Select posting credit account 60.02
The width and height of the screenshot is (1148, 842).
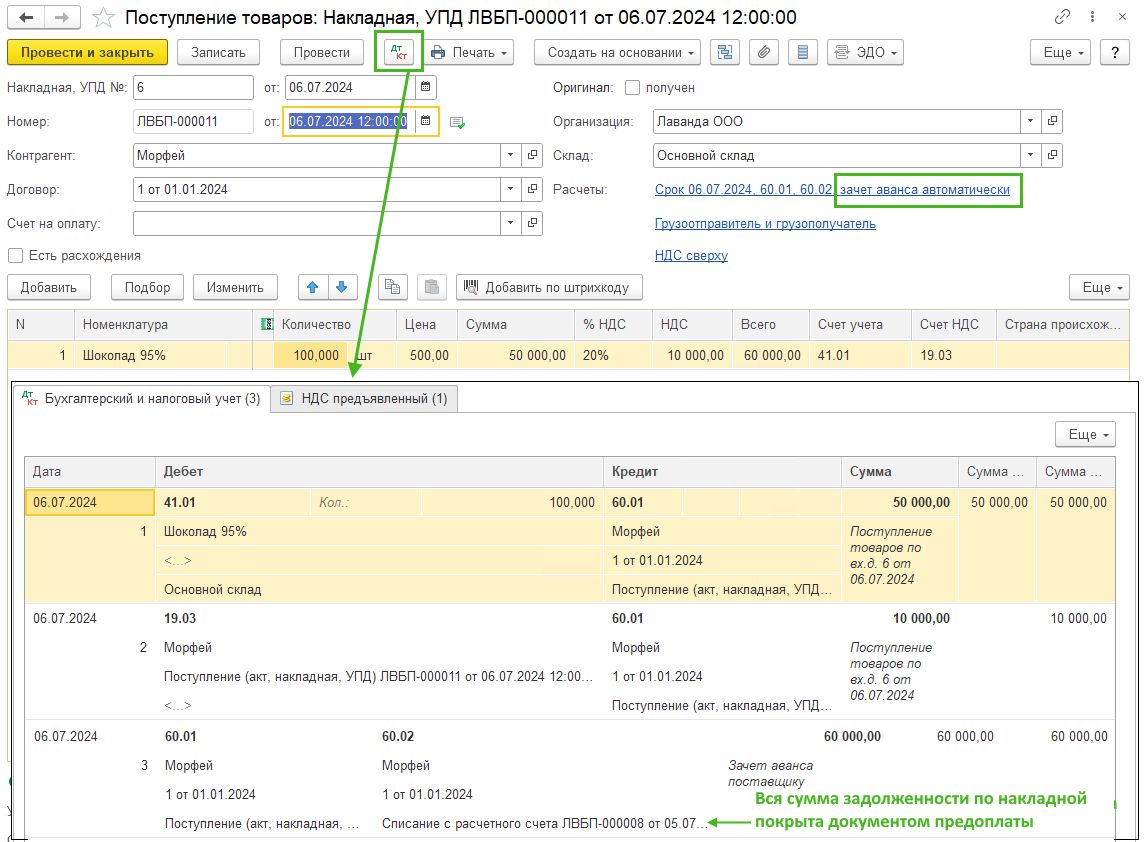tap(398, 737)
